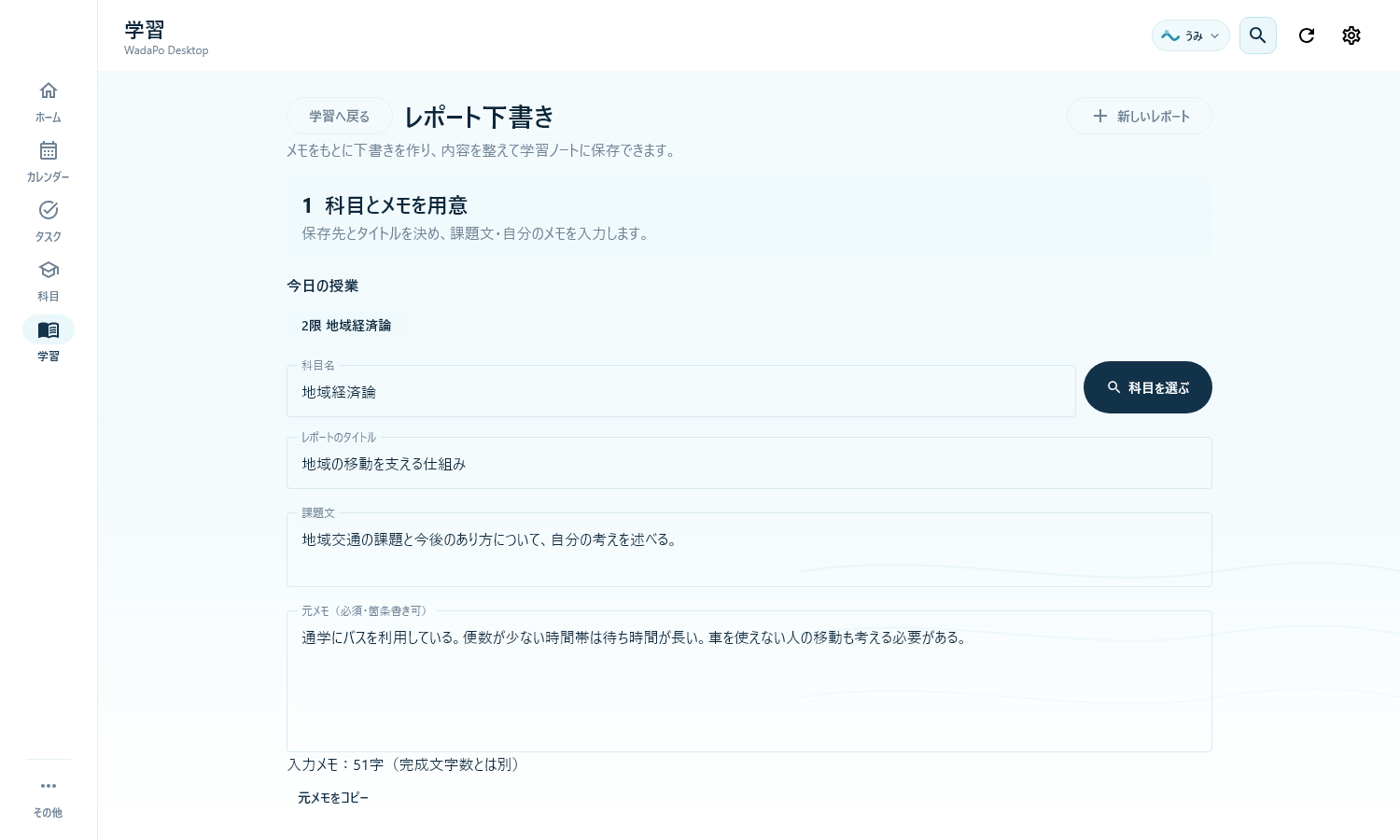Create a report with 新しいレポート
The width and height of the screenshot is (1400, 840).
click(x=1140, y=117)
